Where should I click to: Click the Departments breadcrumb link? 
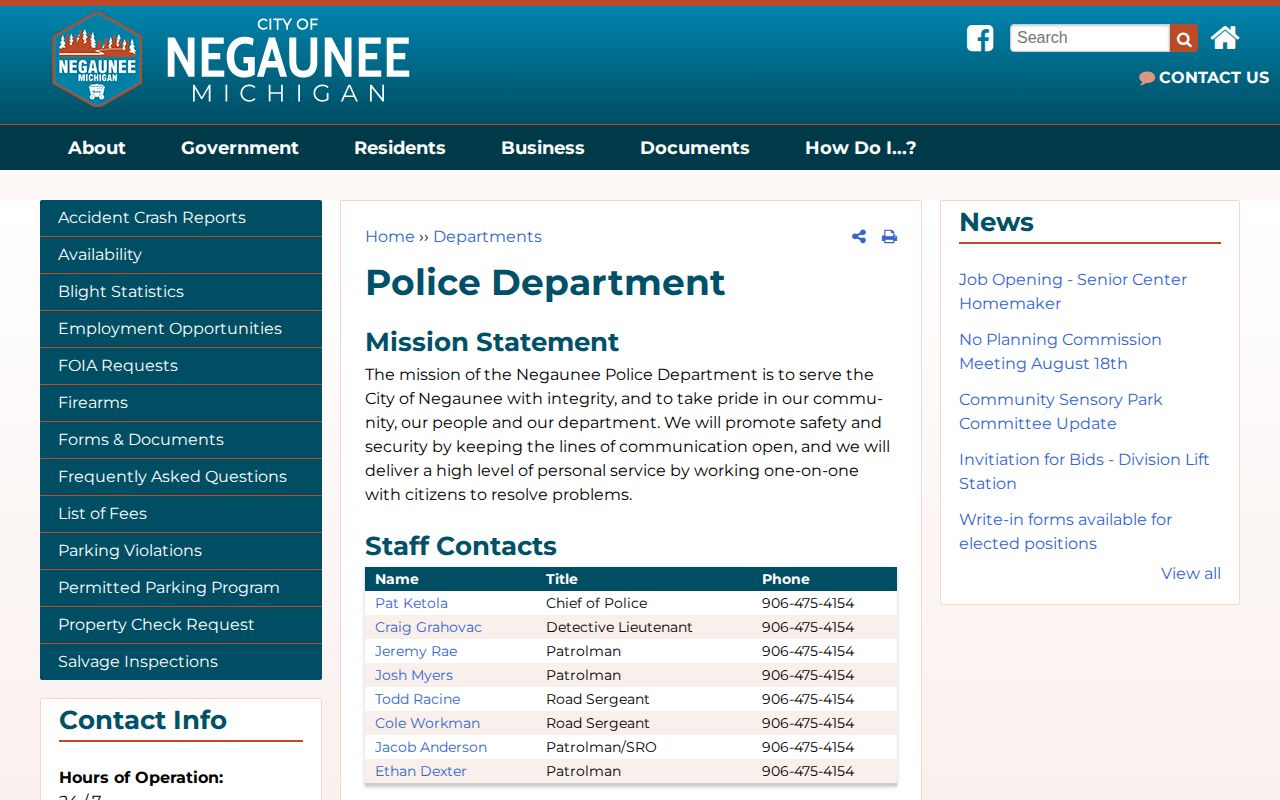click(487, 237)
